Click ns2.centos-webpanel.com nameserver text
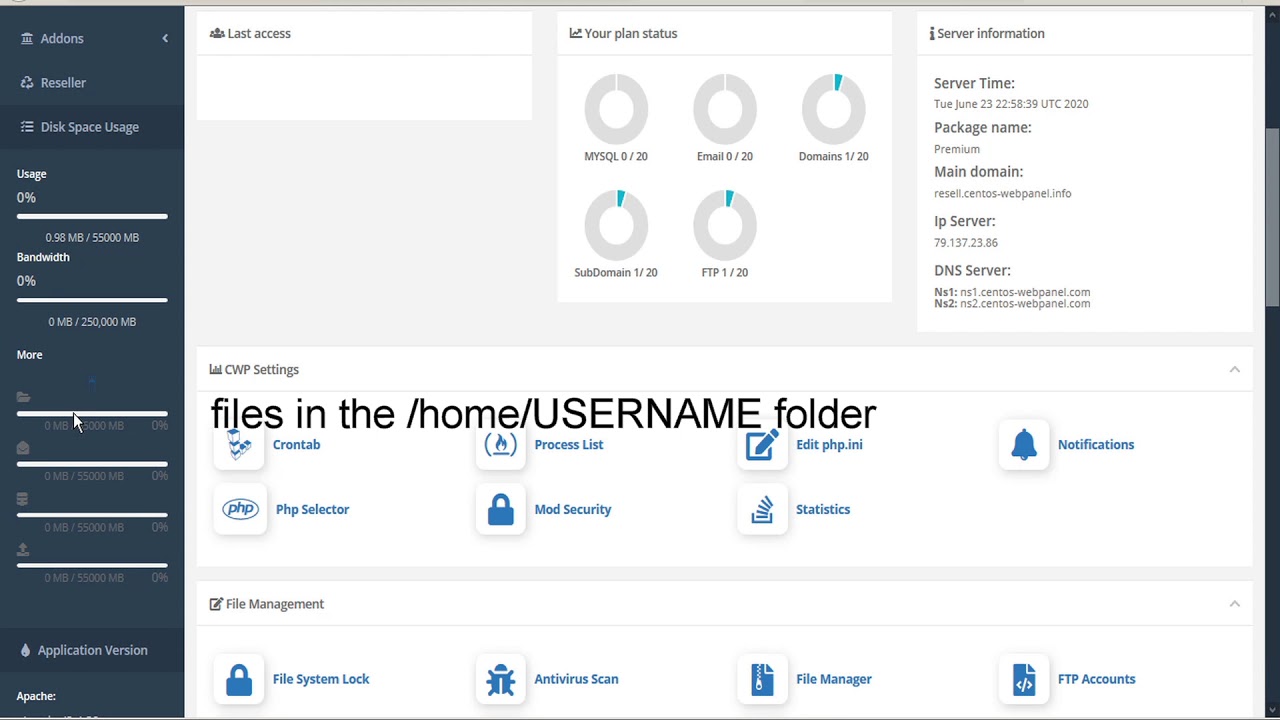1280x720 pixels. (x=1025, y=304)
